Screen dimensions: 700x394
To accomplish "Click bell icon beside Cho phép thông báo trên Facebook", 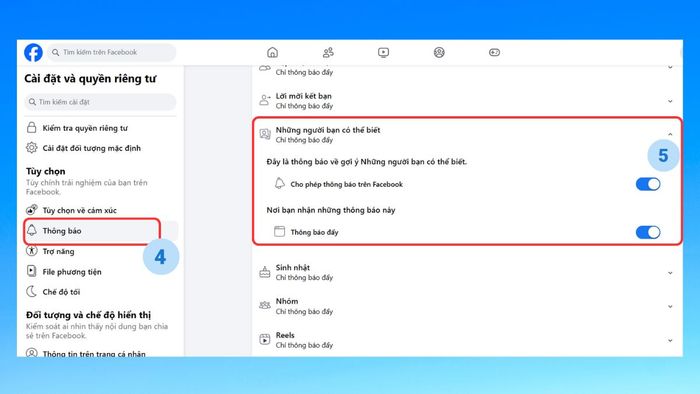I will tap(279, 183).
